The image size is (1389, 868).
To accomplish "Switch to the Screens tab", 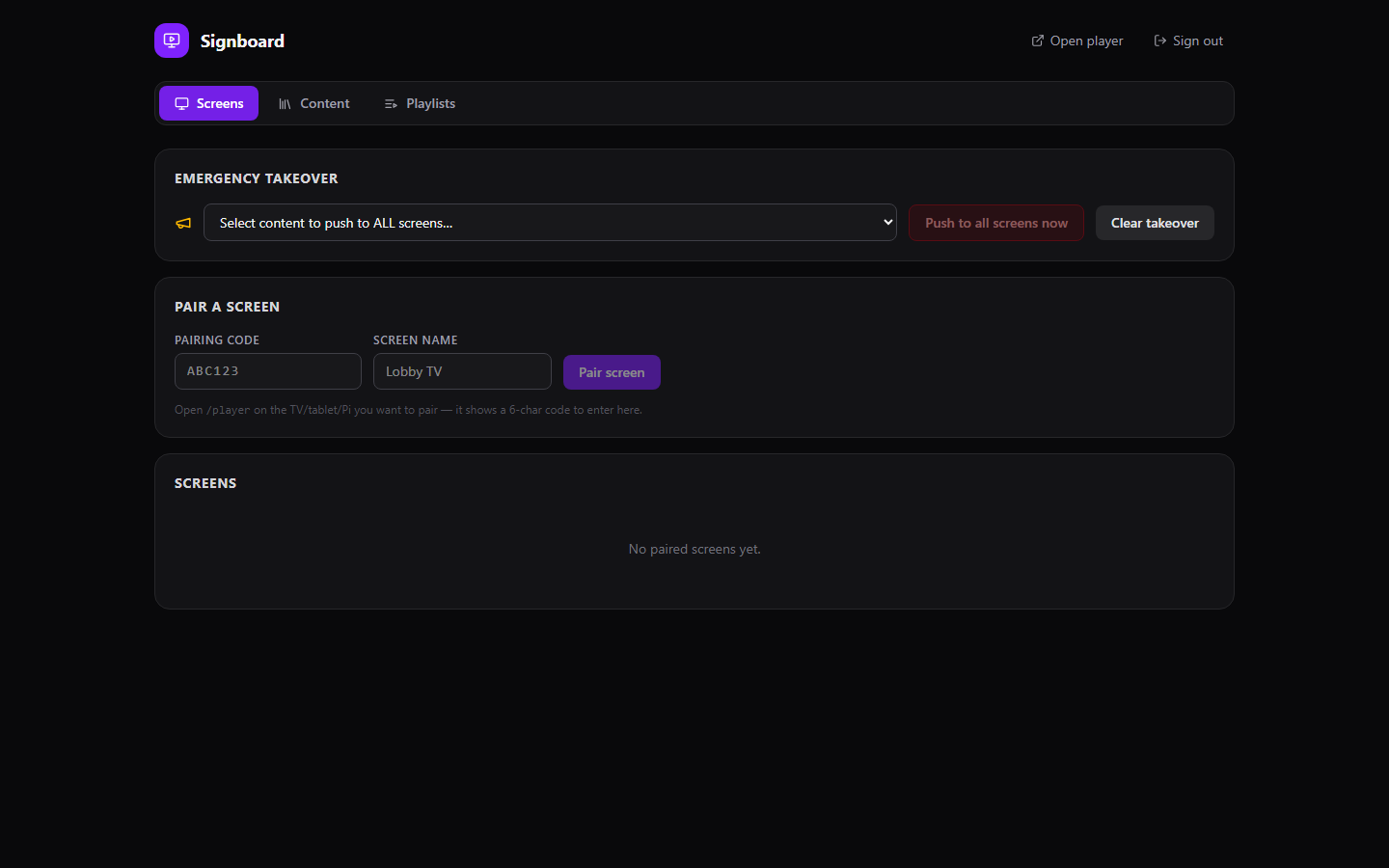I will pyautogui.click(x=208, y=103).
